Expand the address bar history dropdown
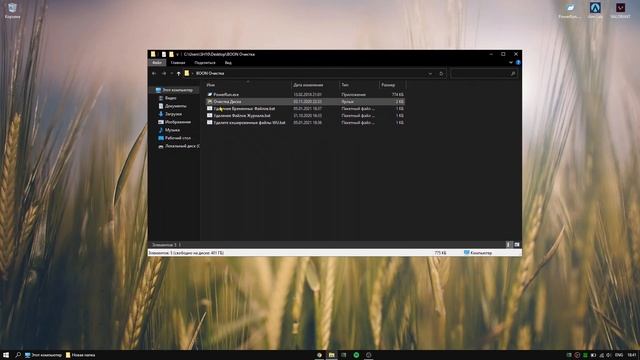 click(x=430, y=73)
